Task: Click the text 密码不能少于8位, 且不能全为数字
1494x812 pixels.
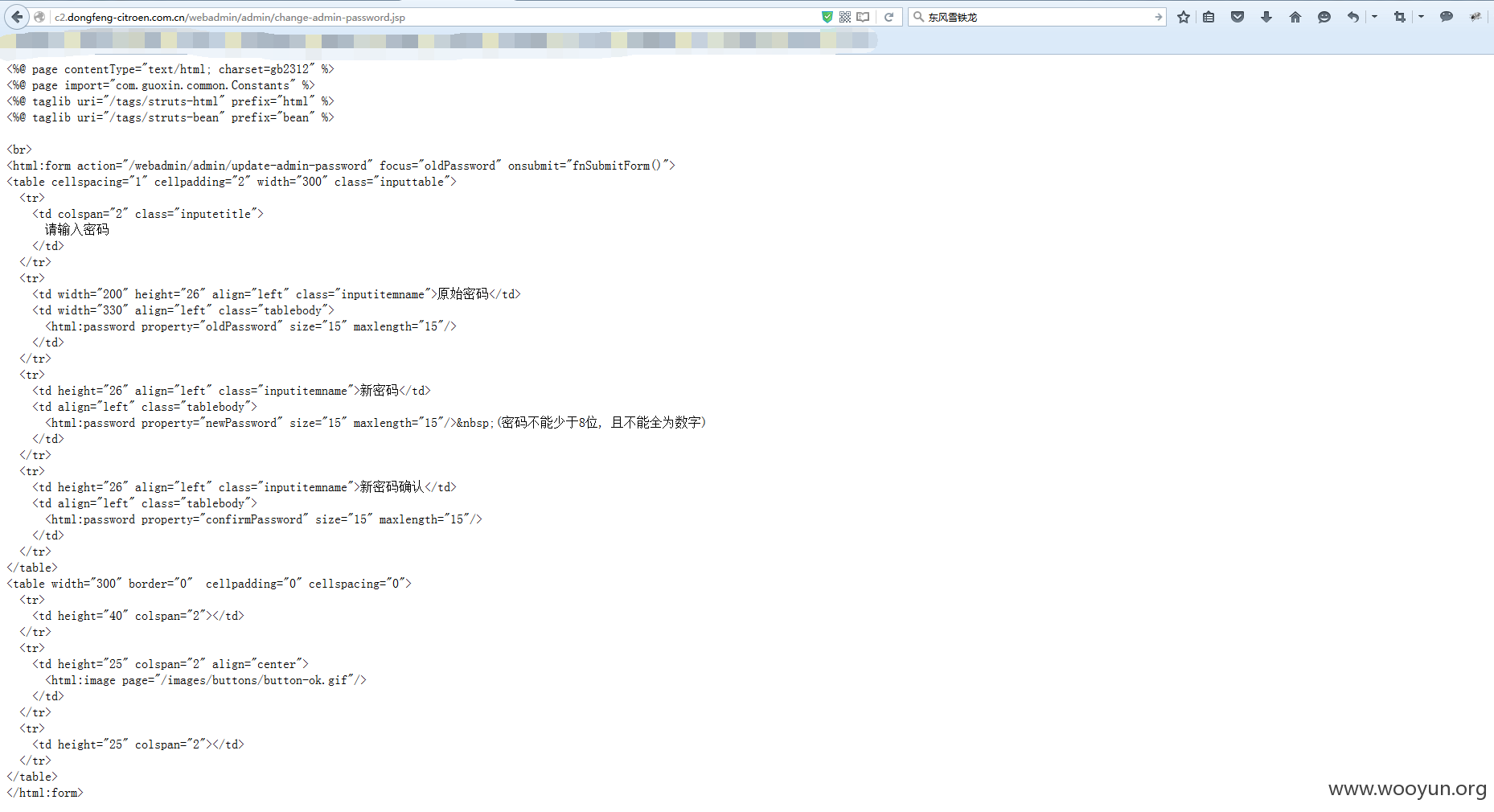Action: pyautogui.click(x=601, y=423)
